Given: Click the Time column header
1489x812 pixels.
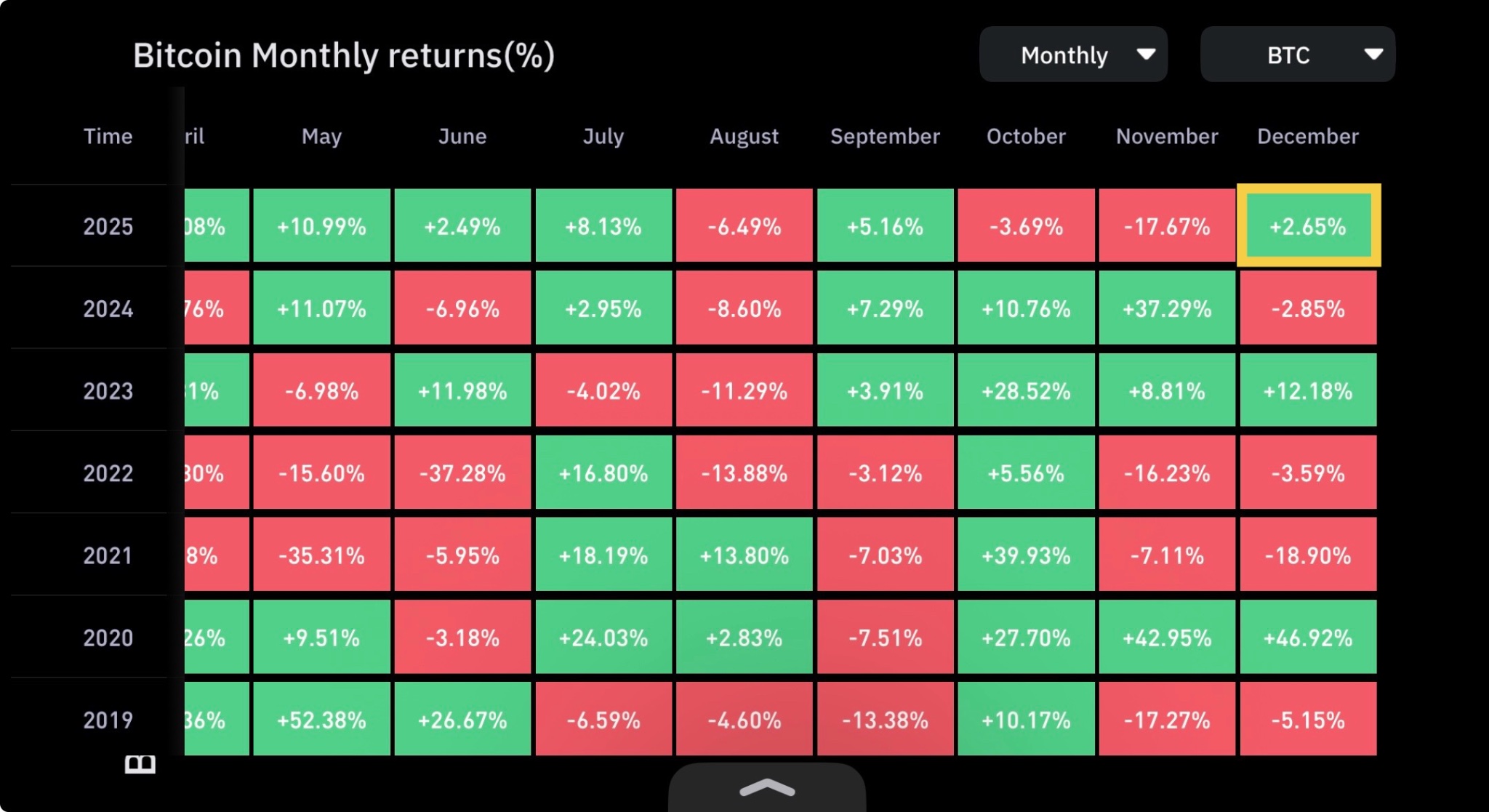Looking at the screenshot, I should pos(108,137).
